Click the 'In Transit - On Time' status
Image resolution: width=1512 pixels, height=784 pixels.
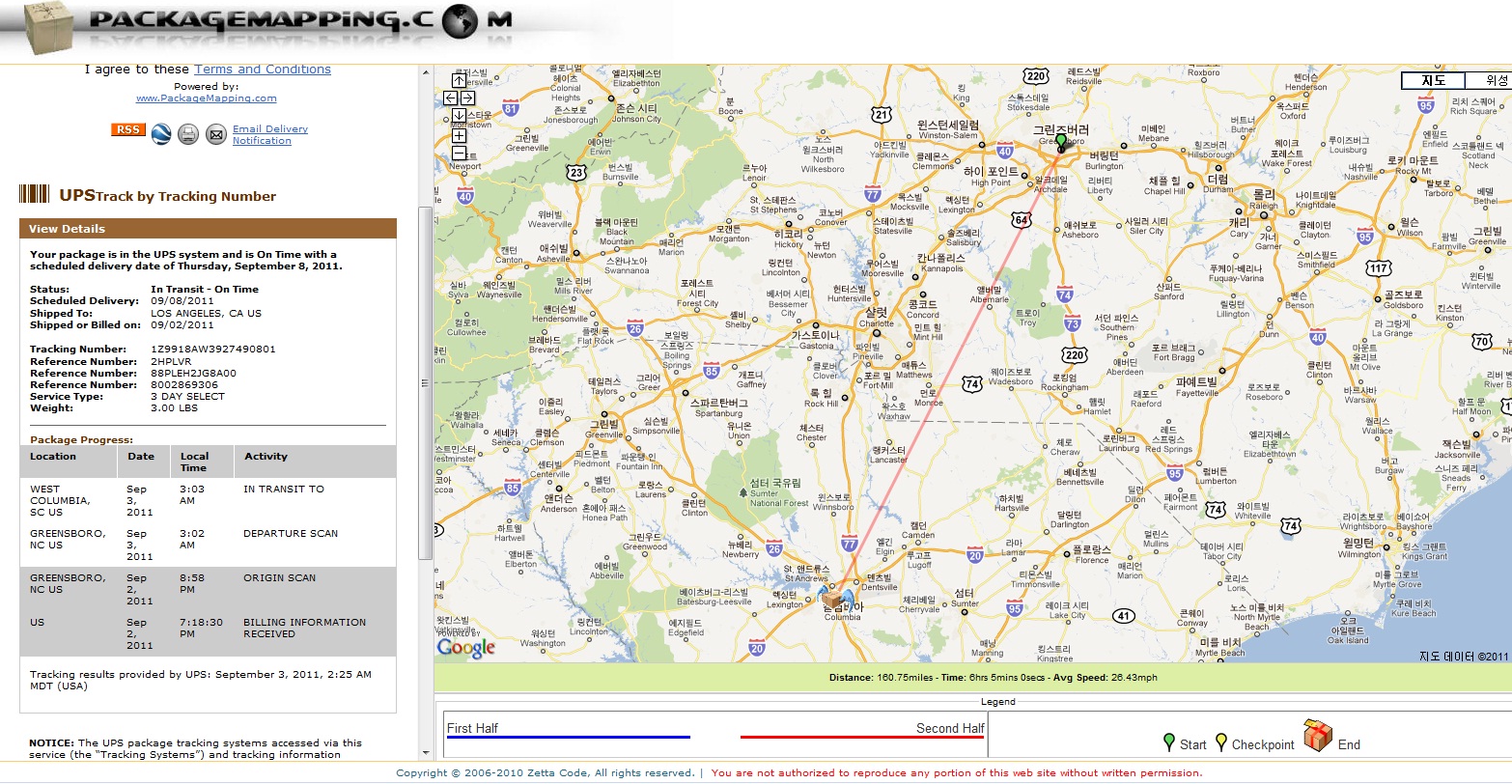coord(205,290)
